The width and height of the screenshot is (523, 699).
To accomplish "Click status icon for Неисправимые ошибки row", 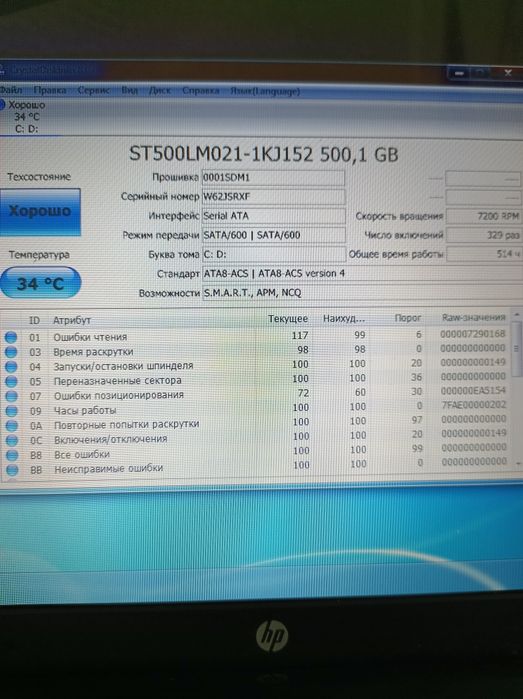I will click(x=12, y=469).
